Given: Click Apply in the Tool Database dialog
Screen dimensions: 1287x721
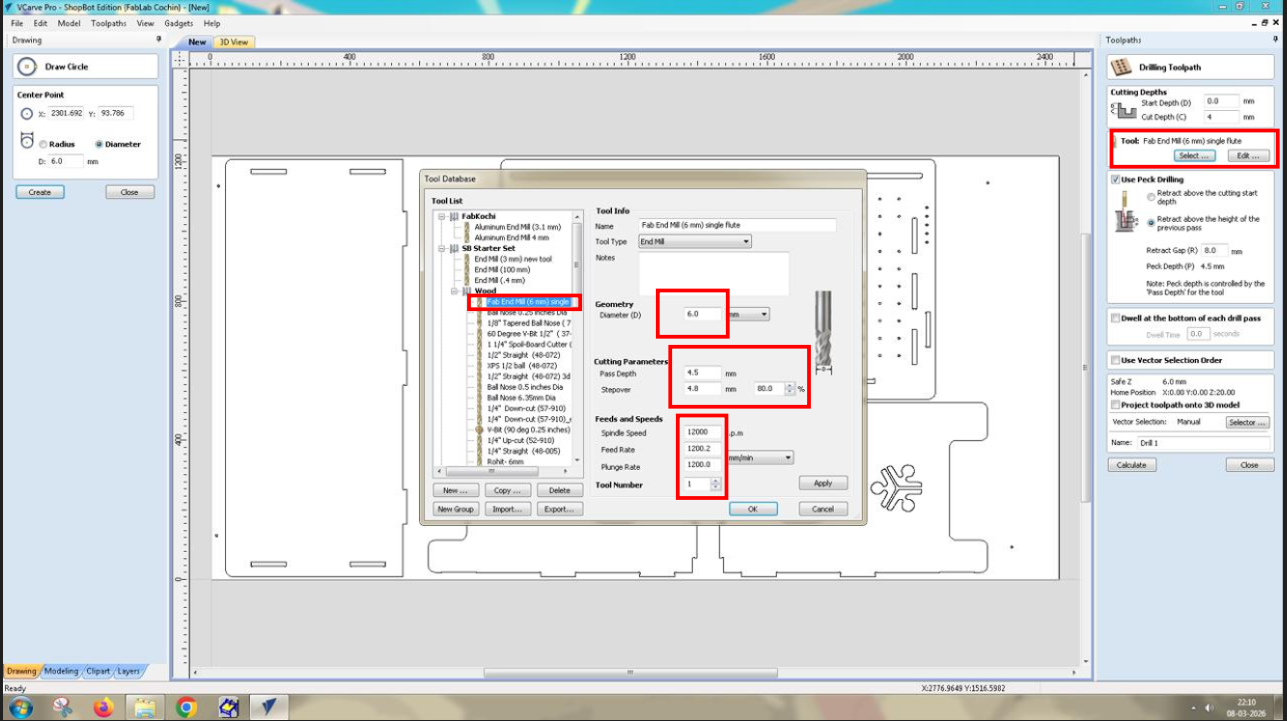Looking at the screenshot, I should pos(823,483).
